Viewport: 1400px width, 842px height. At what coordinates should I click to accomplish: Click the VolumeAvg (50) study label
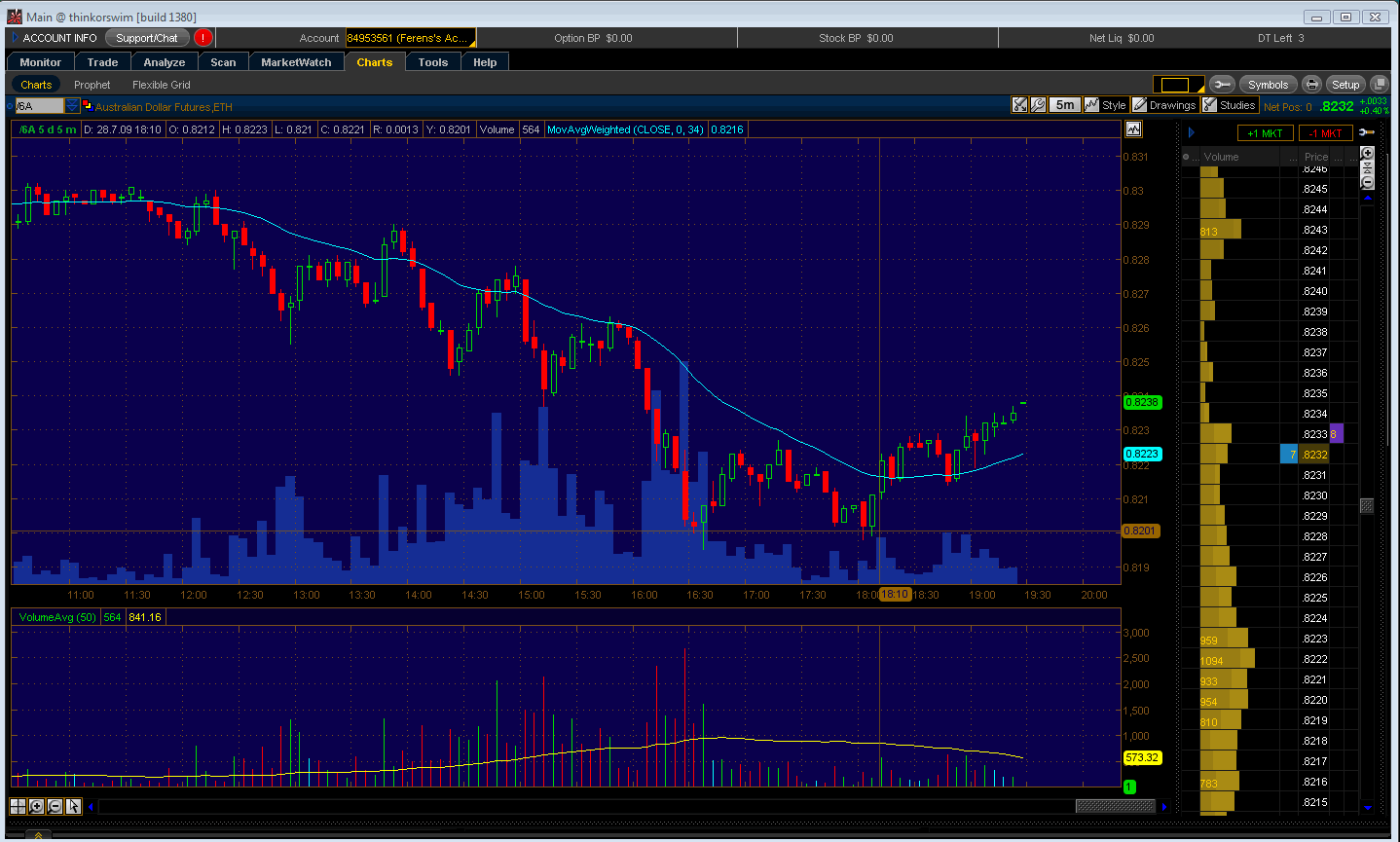[57, 617]
